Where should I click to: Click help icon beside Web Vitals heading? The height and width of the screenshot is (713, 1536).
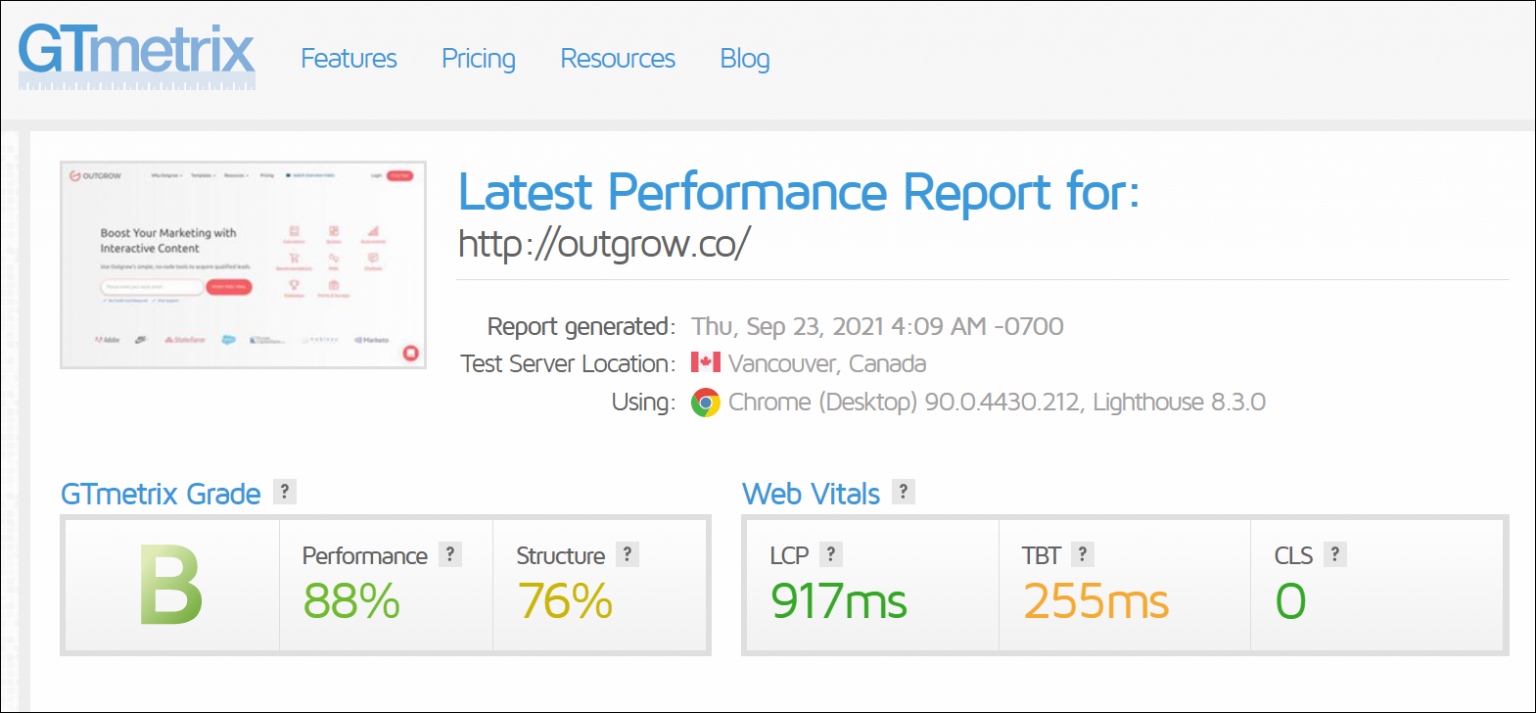point(903,492)
